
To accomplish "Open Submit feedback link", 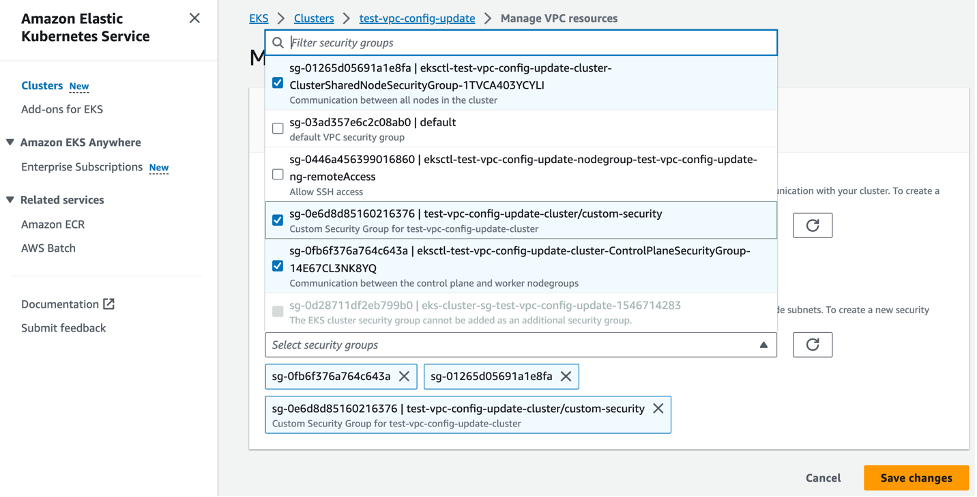I will pyautogui.click(x=64, y=328).
